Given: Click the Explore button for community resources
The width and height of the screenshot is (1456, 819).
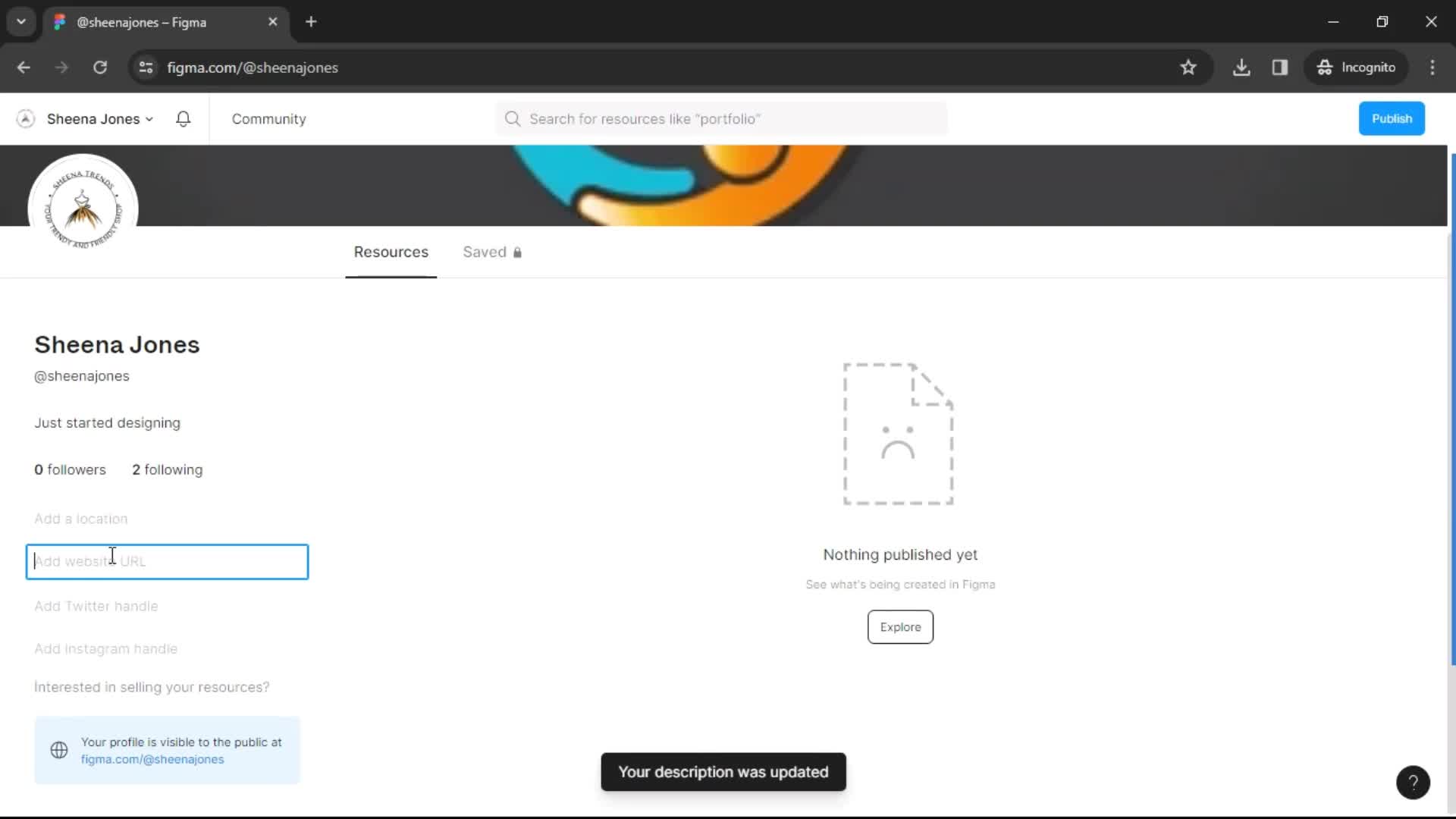Looking at the screenshot, I should point(900,626).
